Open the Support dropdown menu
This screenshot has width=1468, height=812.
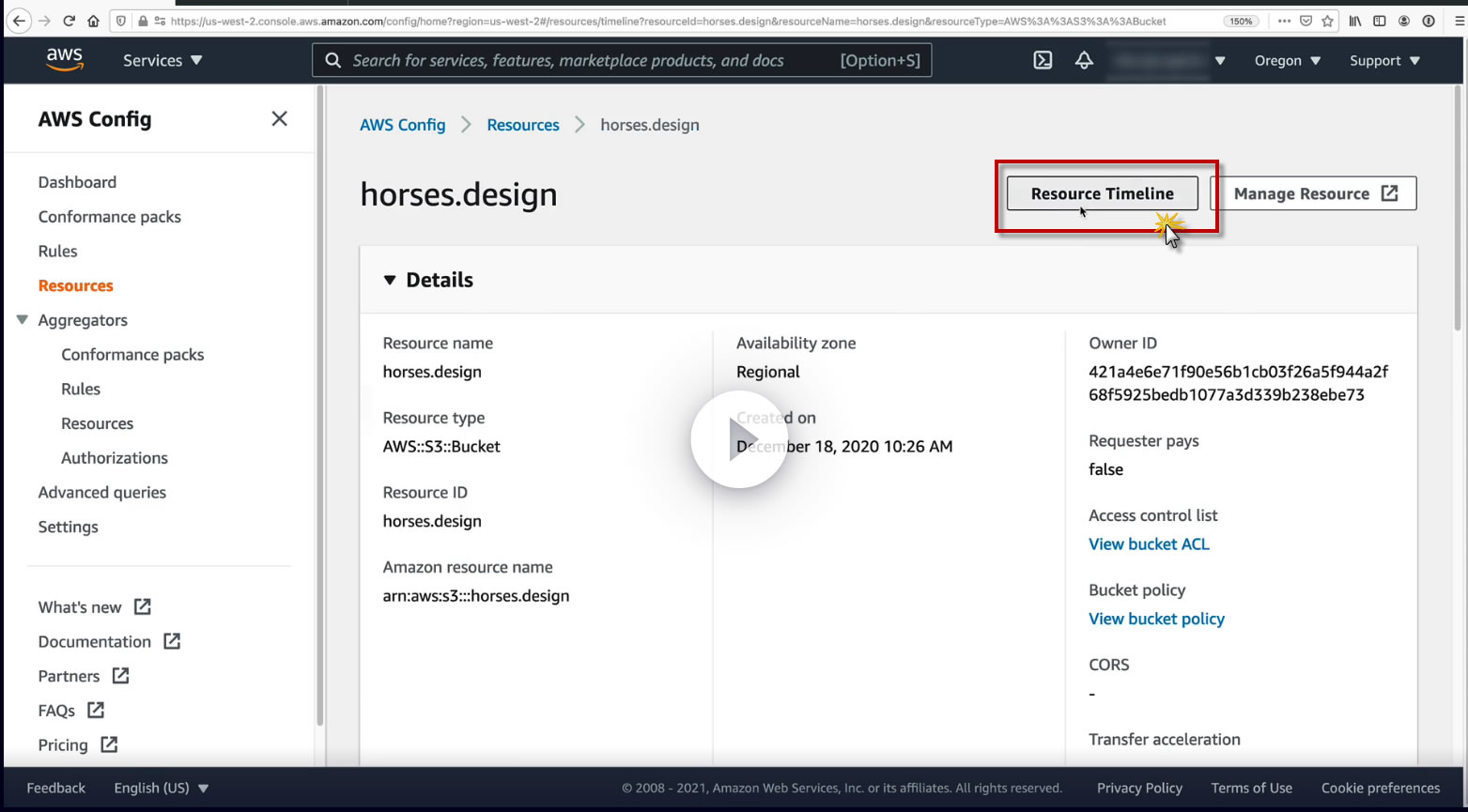pos(1384,60)
